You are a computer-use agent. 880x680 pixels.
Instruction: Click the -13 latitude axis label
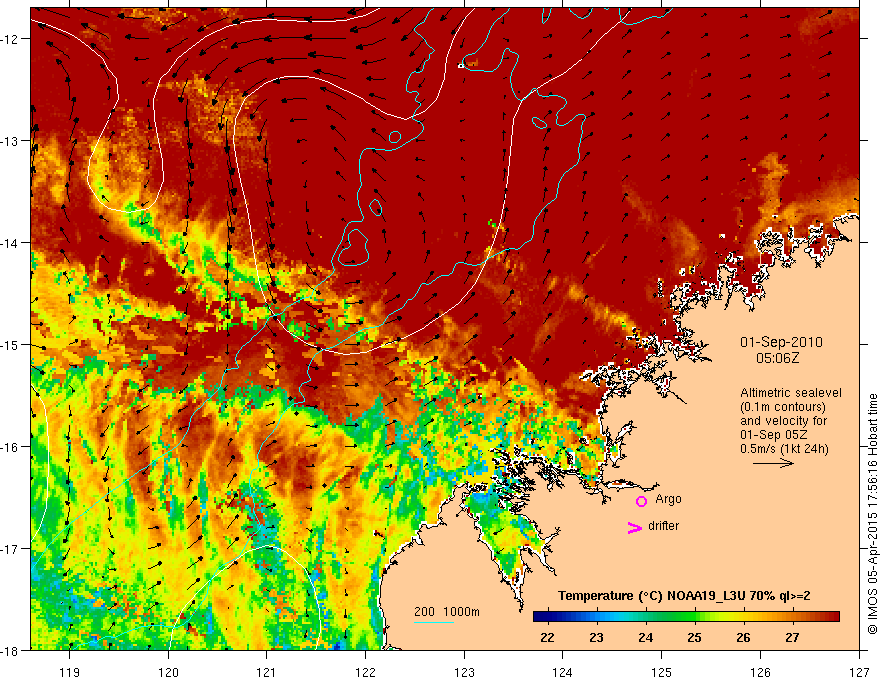[9, 141]
